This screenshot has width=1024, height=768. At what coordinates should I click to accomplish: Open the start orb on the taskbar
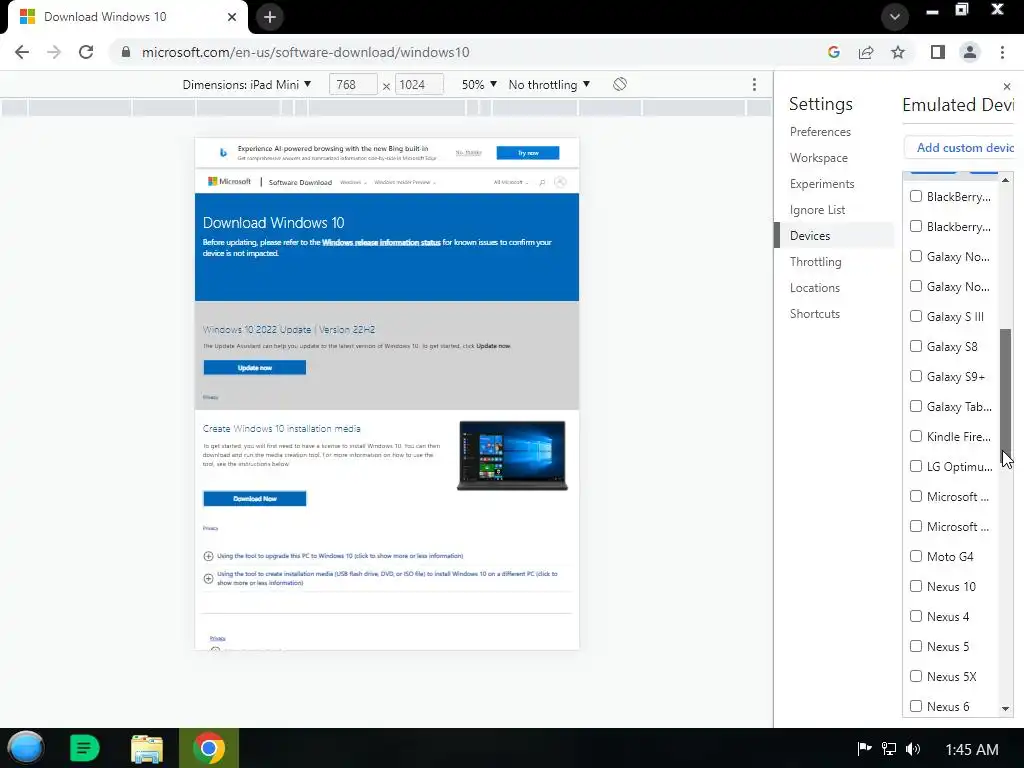(25, 748)
